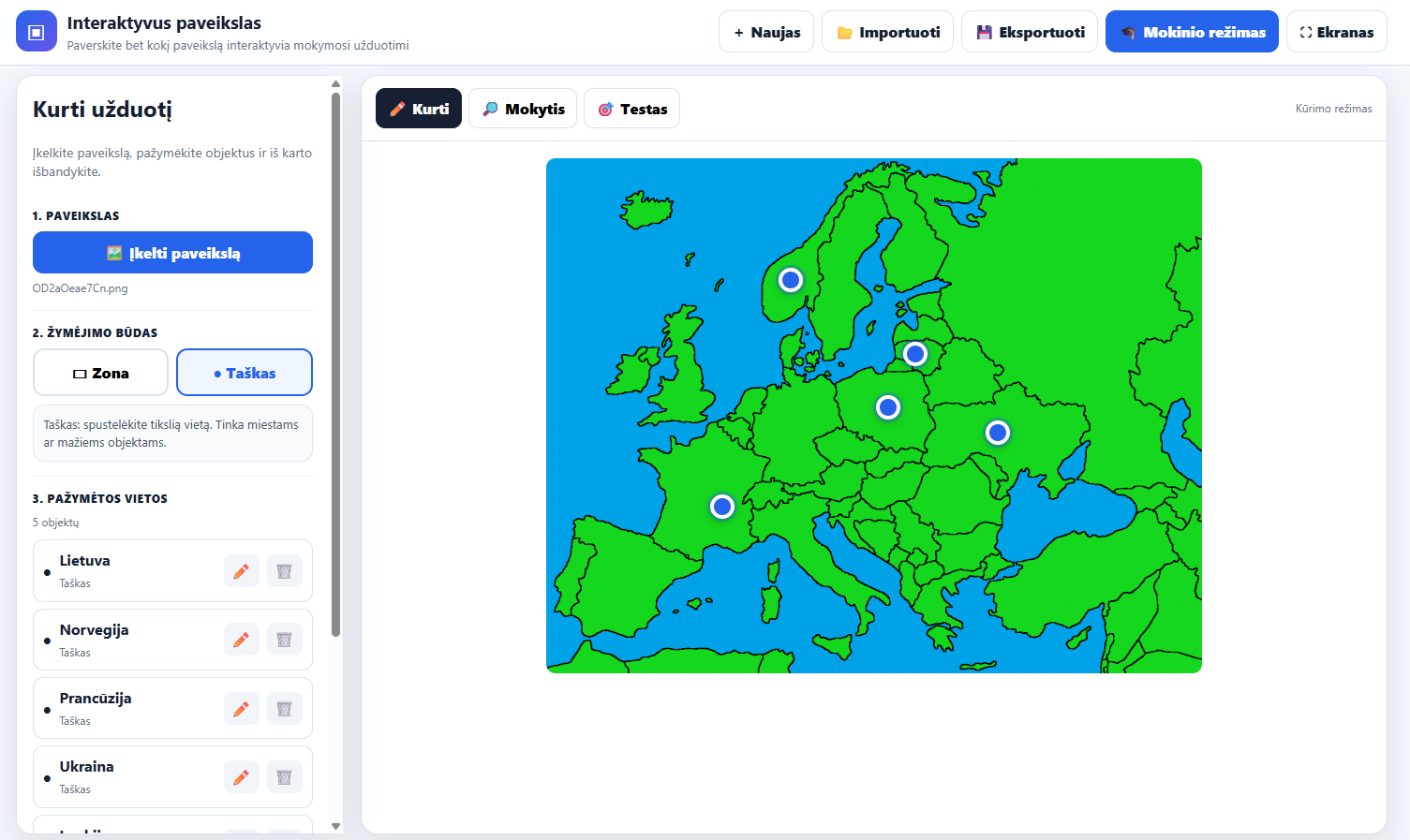Select the Lithuania point marker on map

pos(915,354)
